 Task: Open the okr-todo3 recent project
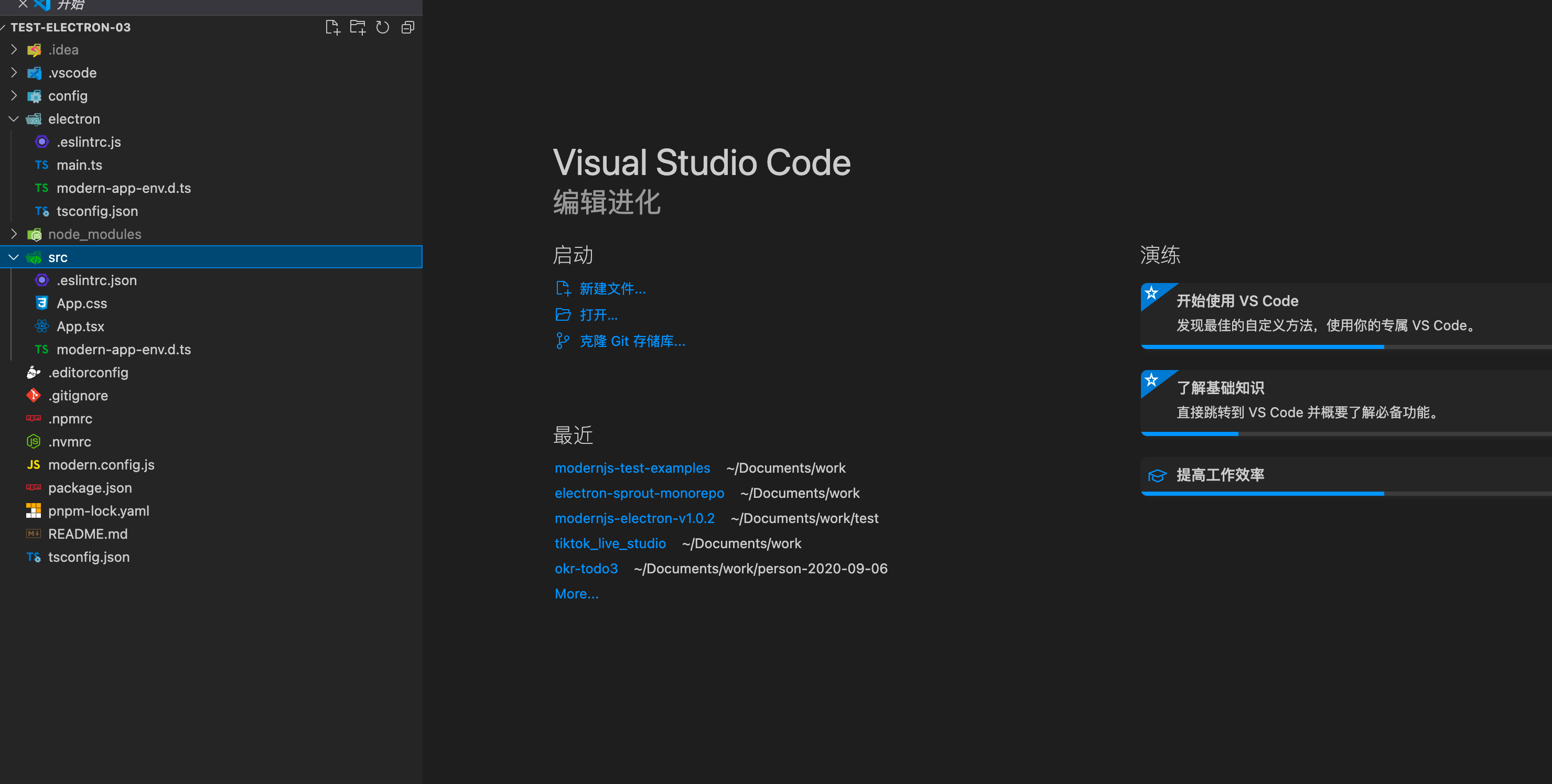[x=586, y=568]
